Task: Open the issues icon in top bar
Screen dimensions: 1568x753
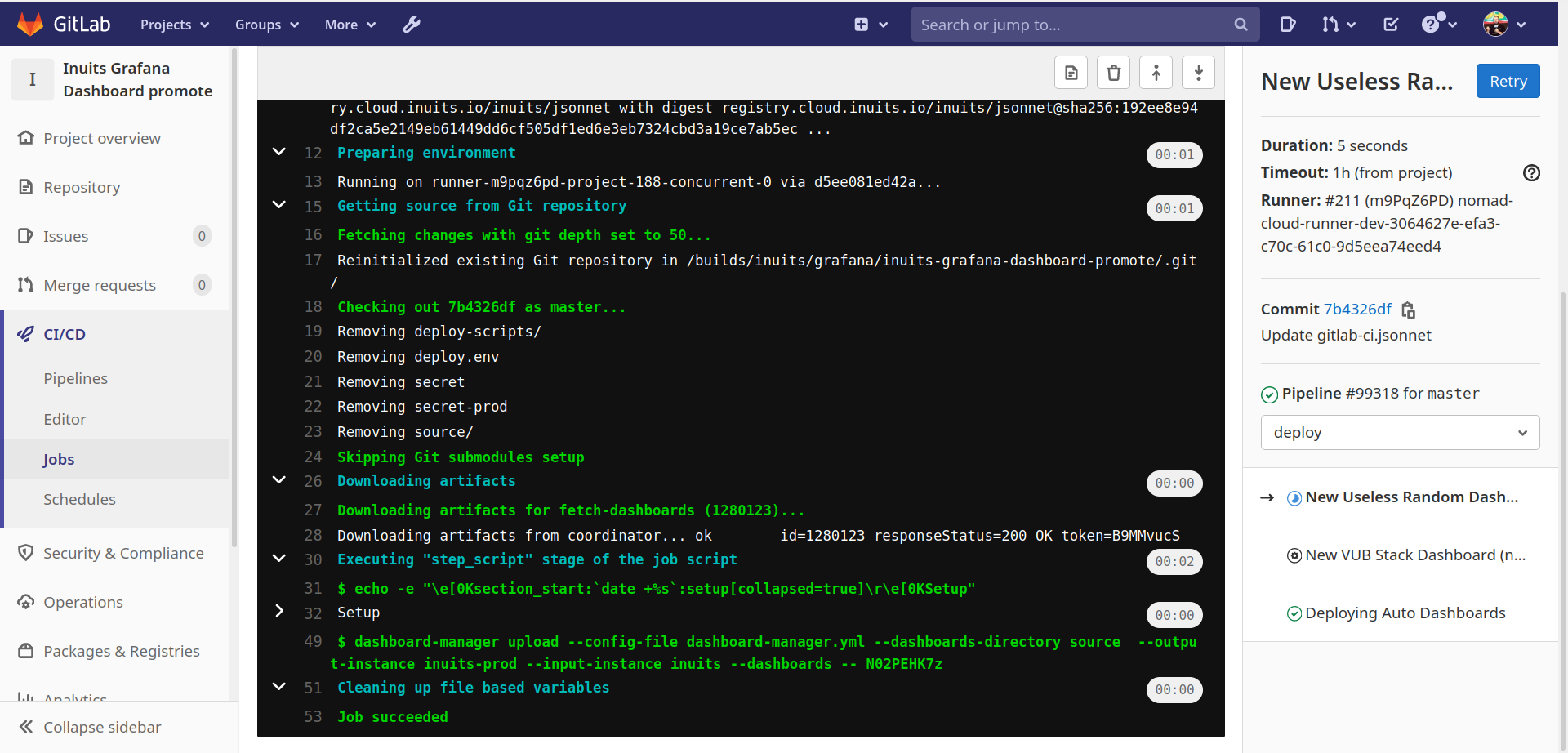Action: (x=1288, y=25)
